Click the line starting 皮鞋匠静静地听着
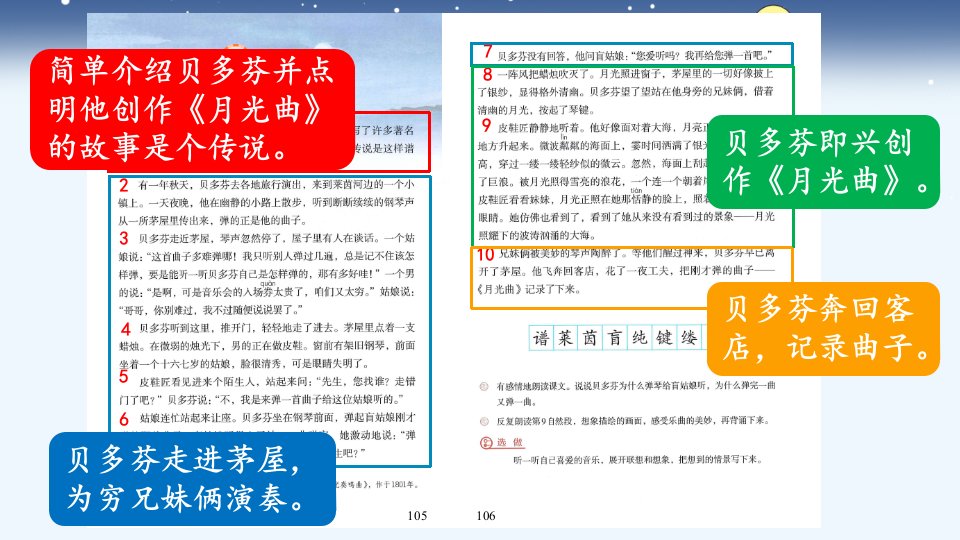The width and height of the screenshot is (960, 540). (x=602, y=127)
